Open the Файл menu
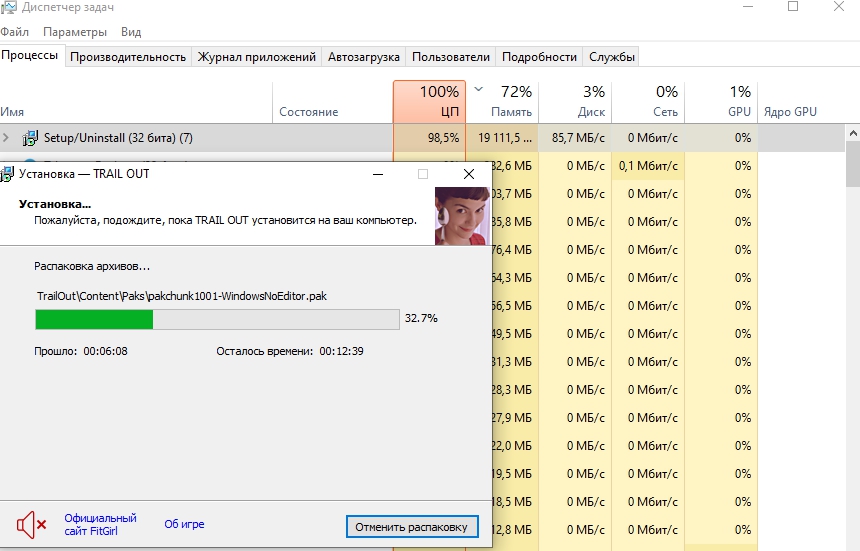 [14, 32]
